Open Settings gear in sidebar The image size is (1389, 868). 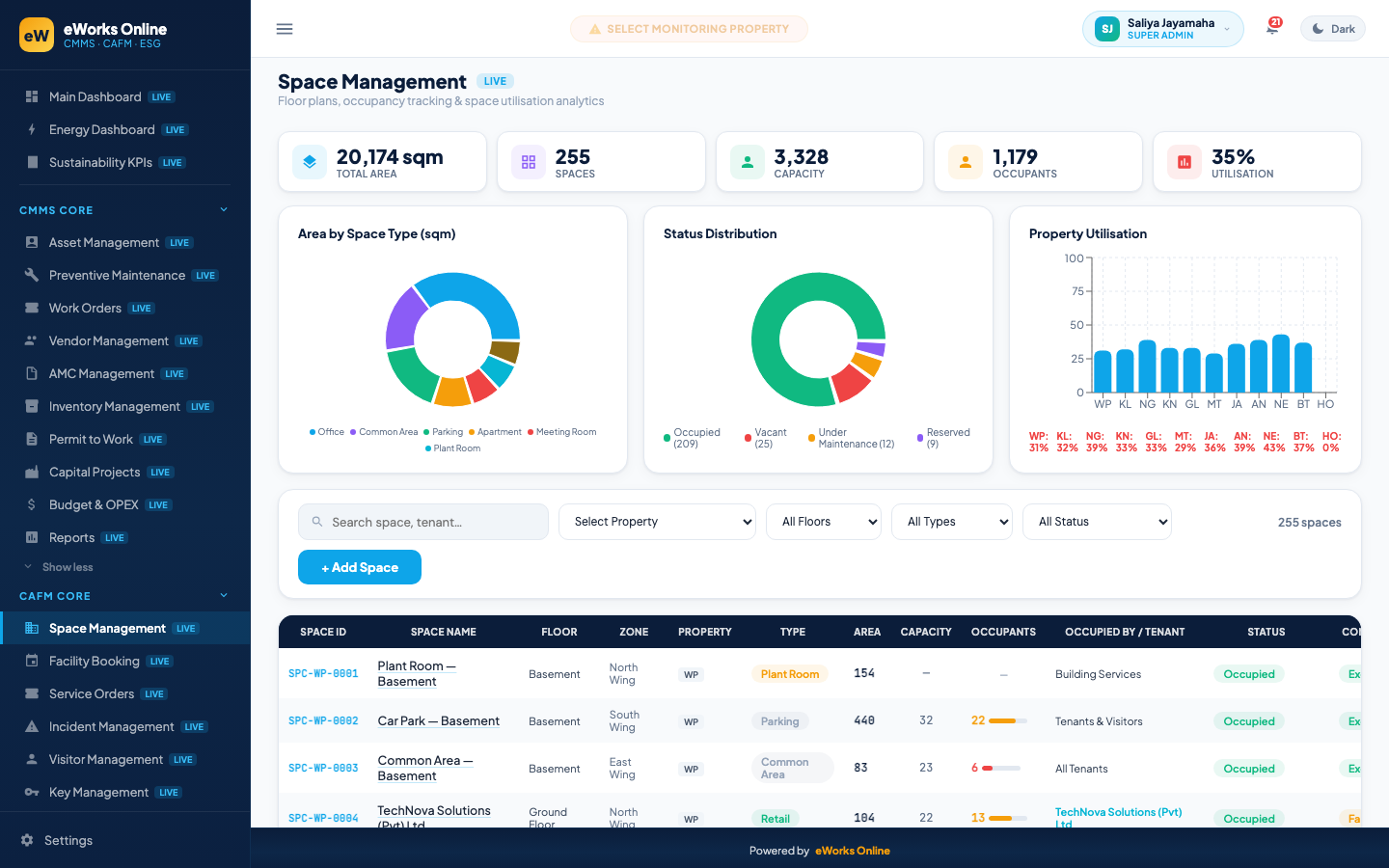pyautogui.click(x=27, y=840)
